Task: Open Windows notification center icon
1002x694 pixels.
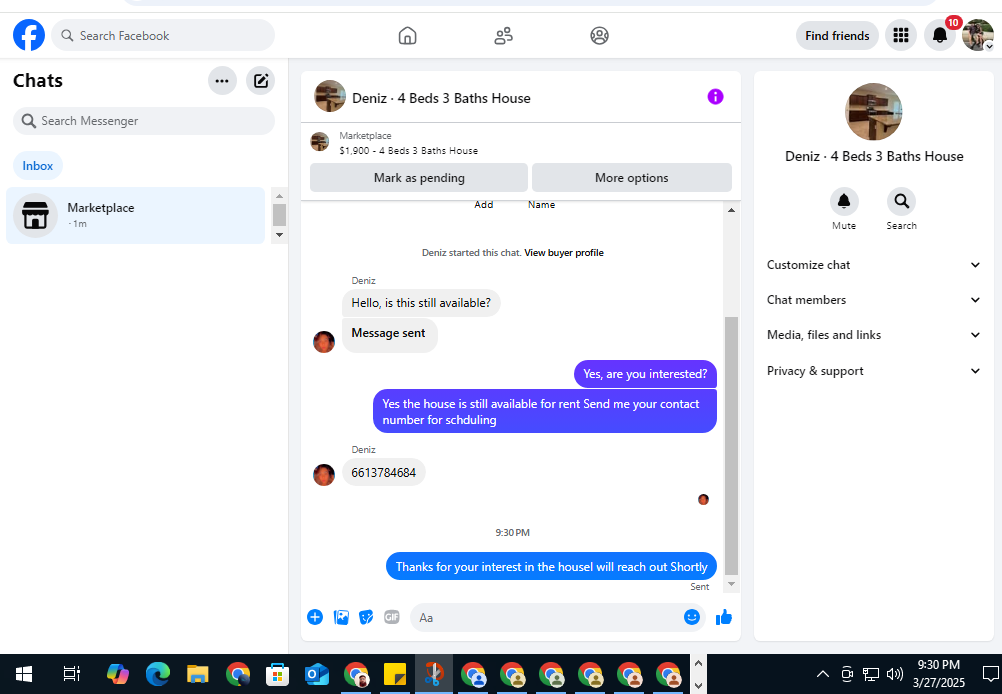Action: click(990, 674)
